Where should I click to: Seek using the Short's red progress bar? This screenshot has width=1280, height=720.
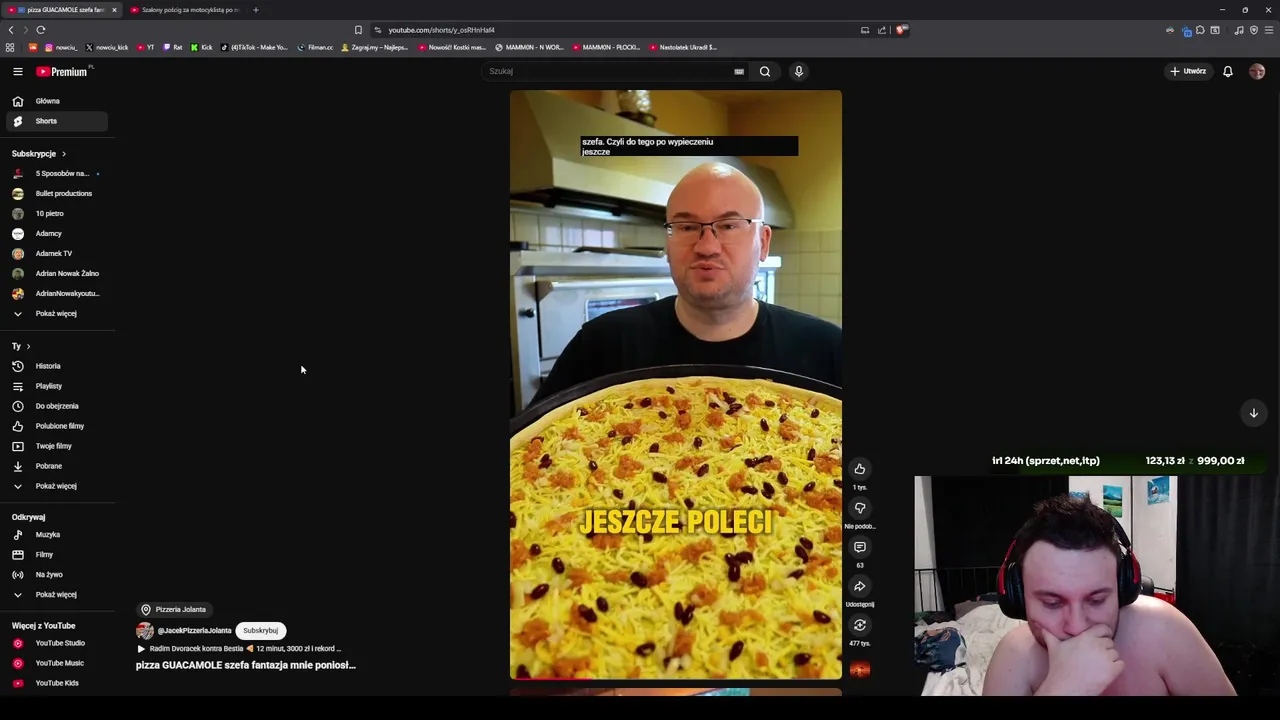tap(675, 679)
